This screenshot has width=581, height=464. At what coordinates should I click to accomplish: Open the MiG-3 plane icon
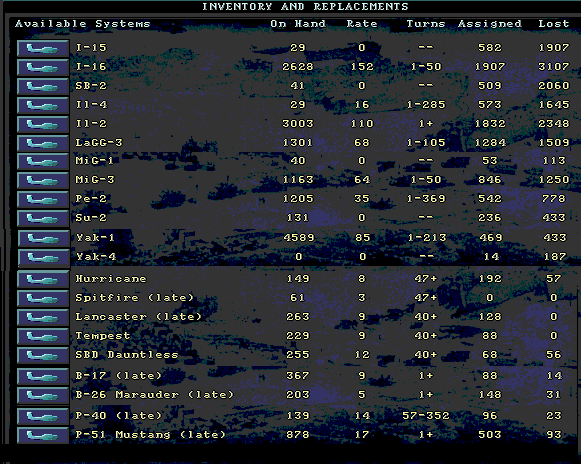click(x=43, y=180)
